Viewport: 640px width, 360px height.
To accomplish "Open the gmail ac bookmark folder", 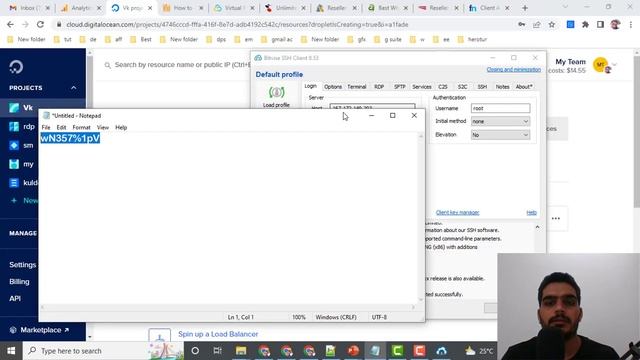I will [278, 40].
